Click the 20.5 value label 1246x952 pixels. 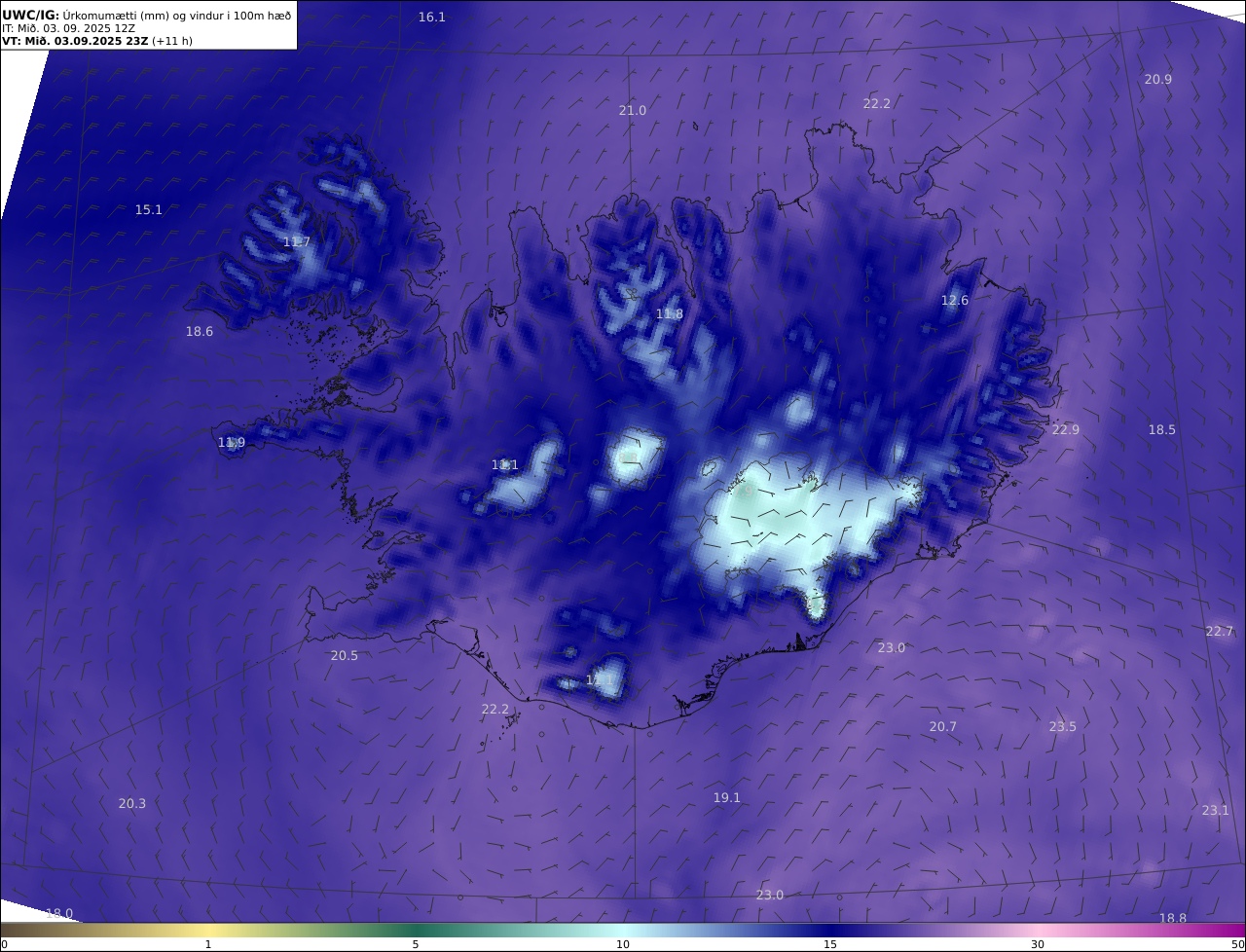345,656
